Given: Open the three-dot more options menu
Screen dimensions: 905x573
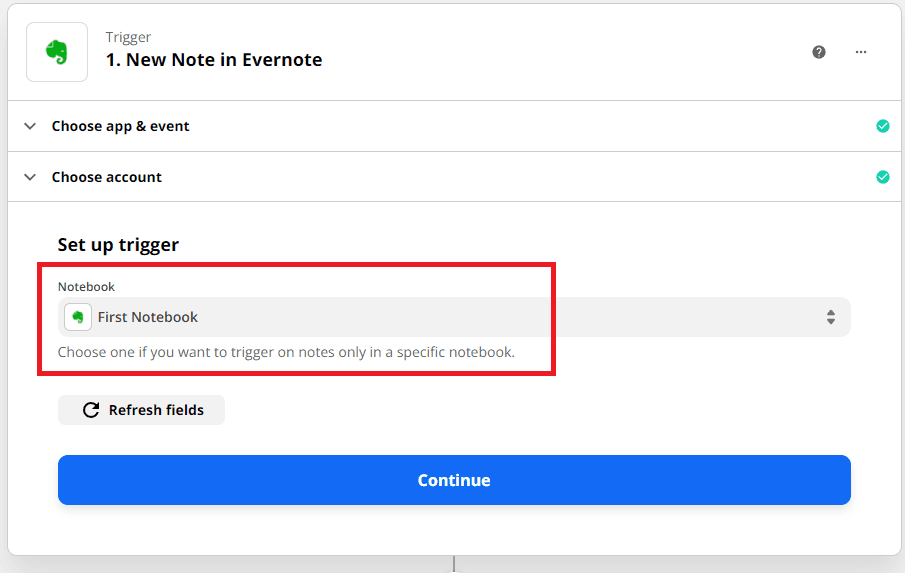Looking at the screenshot, I should click(x=861, y=52).
